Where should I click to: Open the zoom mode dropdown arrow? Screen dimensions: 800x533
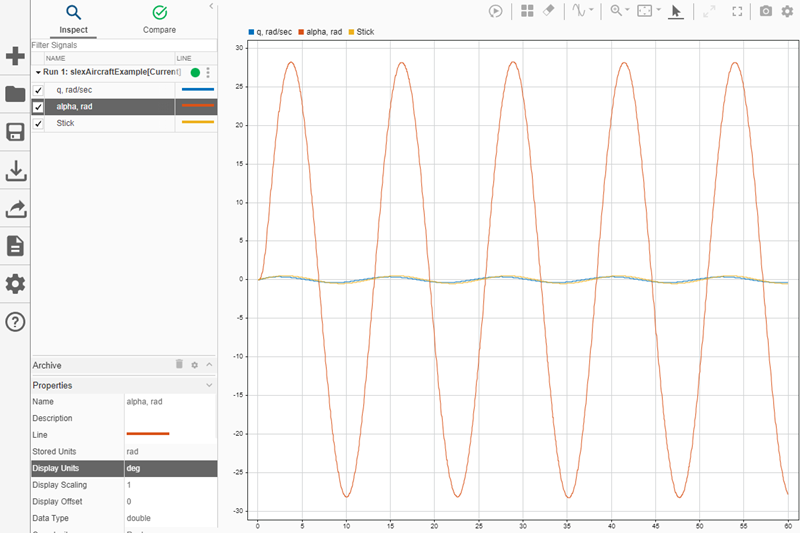click(x=629, y=11)
